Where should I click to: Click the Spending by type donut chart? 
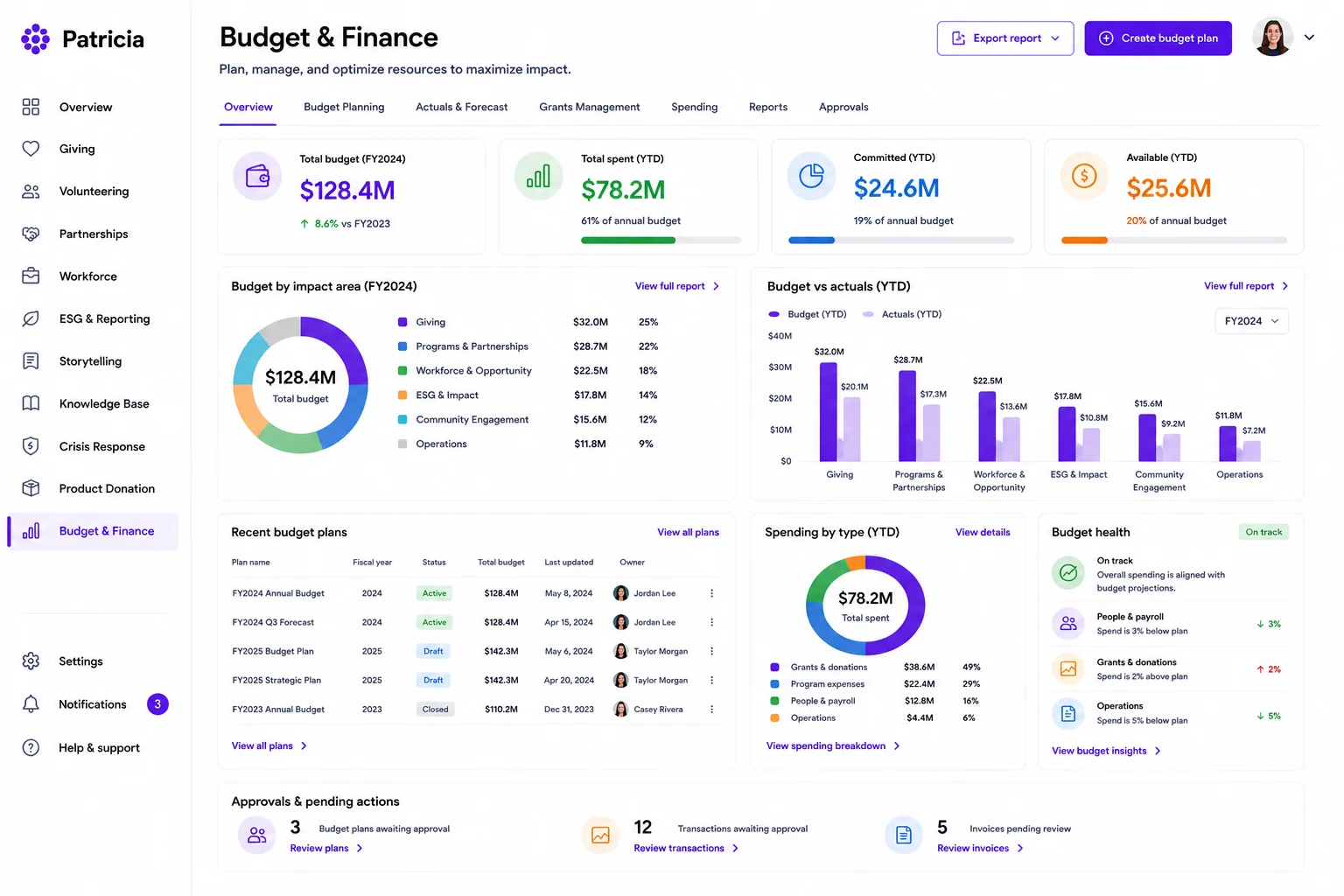[865, 605]
